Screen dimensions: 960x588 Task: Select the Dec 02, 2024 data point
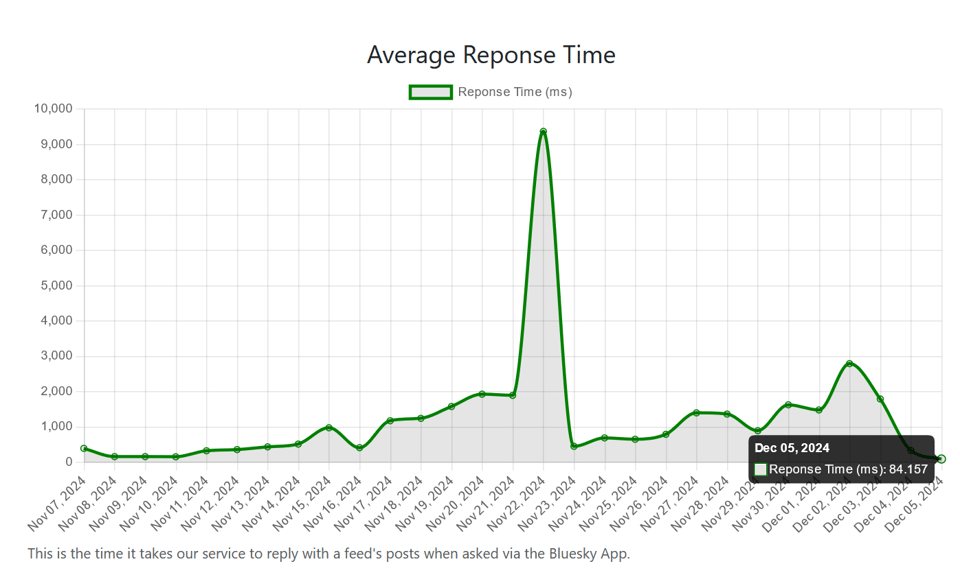[x=849, y=364]
